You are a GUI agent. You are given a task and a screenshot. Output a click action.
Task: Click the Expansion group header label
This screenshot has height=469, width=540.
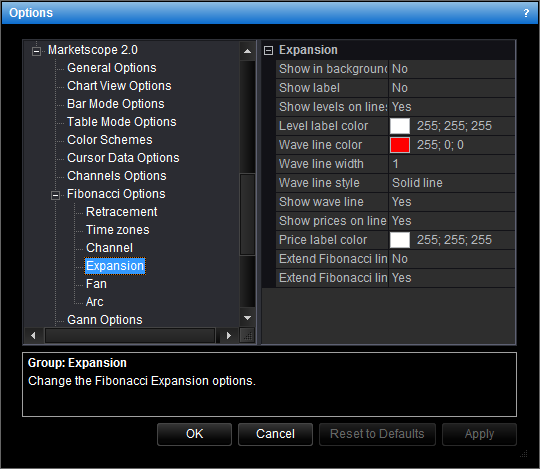pyautogui.click(x=308, y=50)
